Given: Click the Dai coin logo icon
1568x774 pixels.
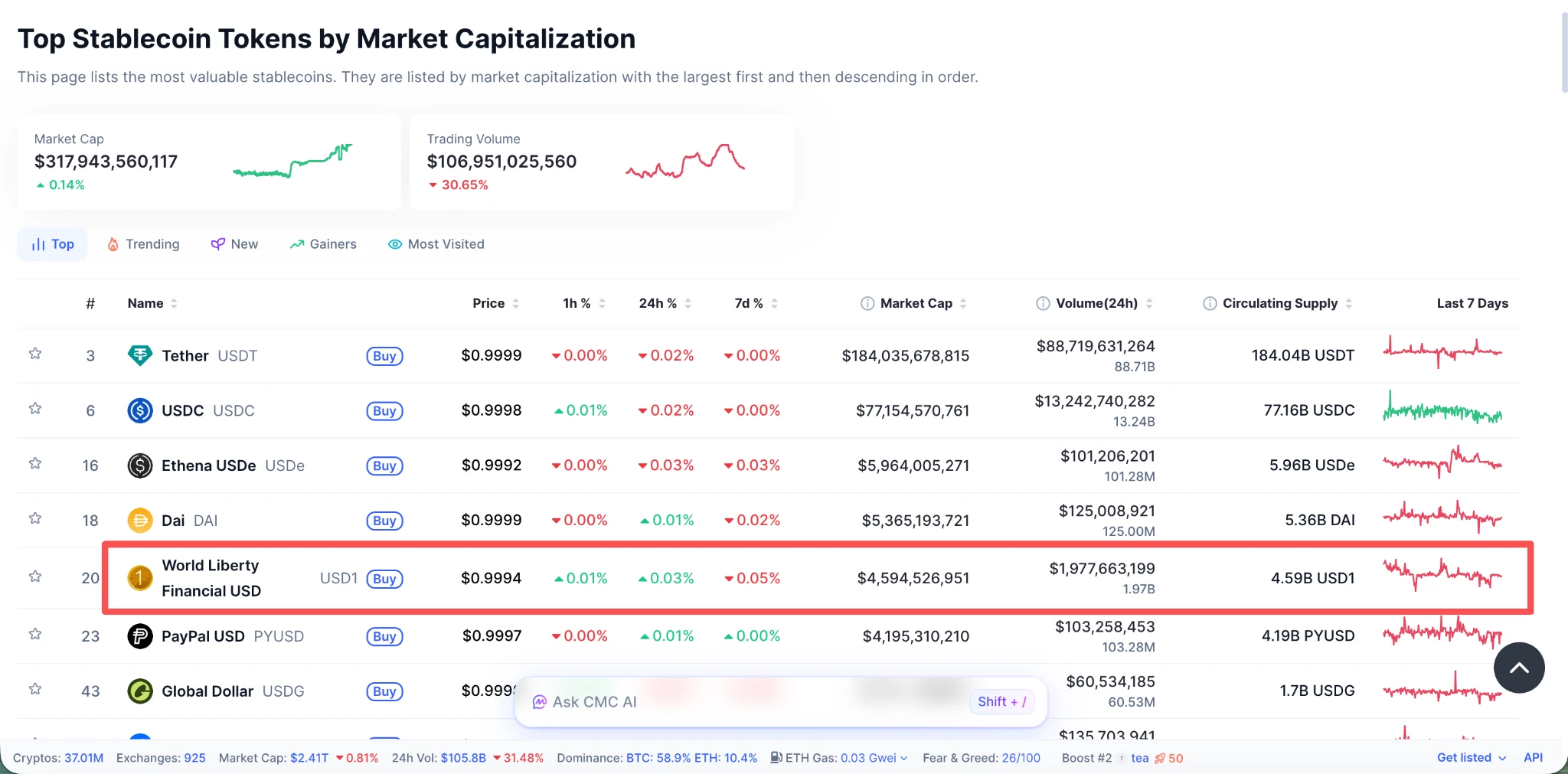Looking at the screenshot, I should pos(139,521).
